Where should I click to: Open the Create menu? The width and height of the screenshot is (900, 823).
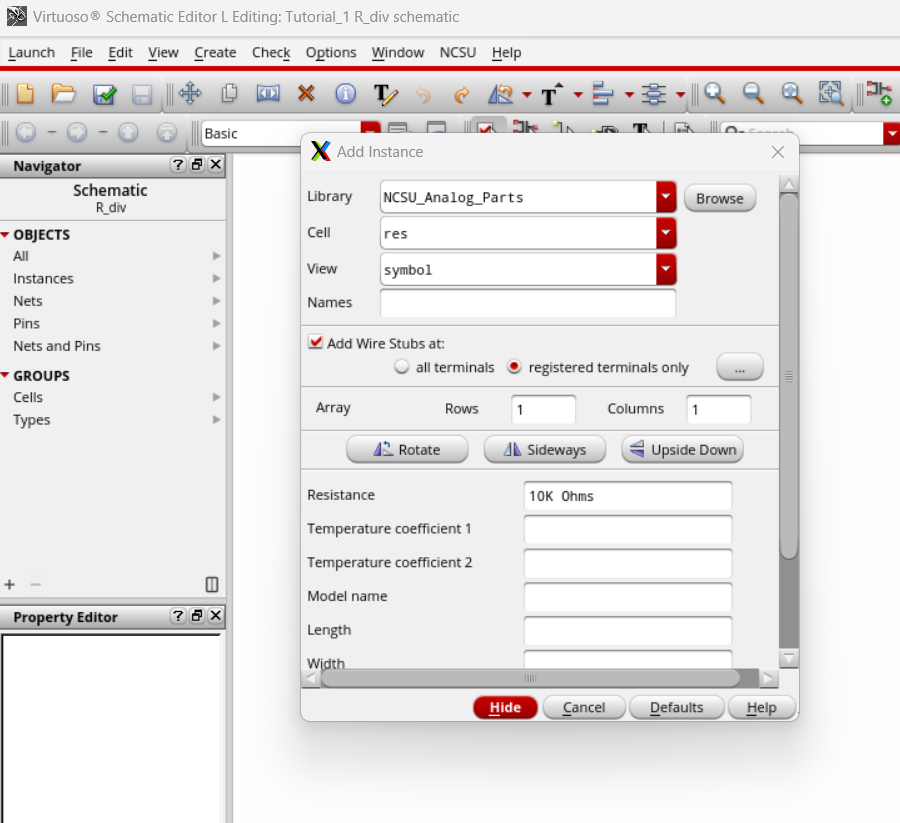[215, 53]
